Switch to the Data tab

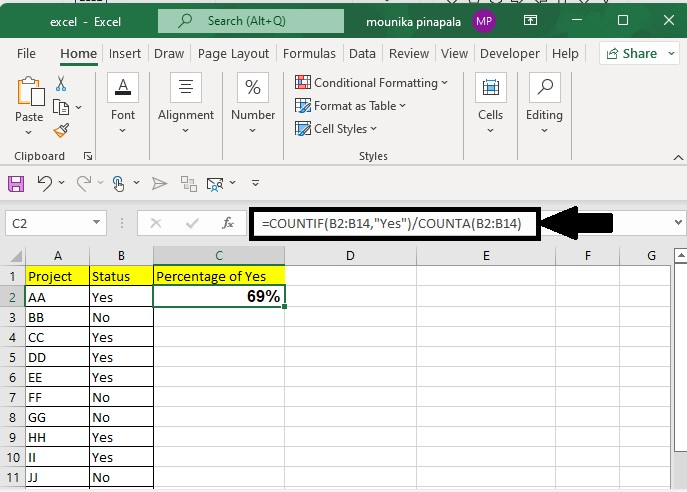tap(362, 53)
